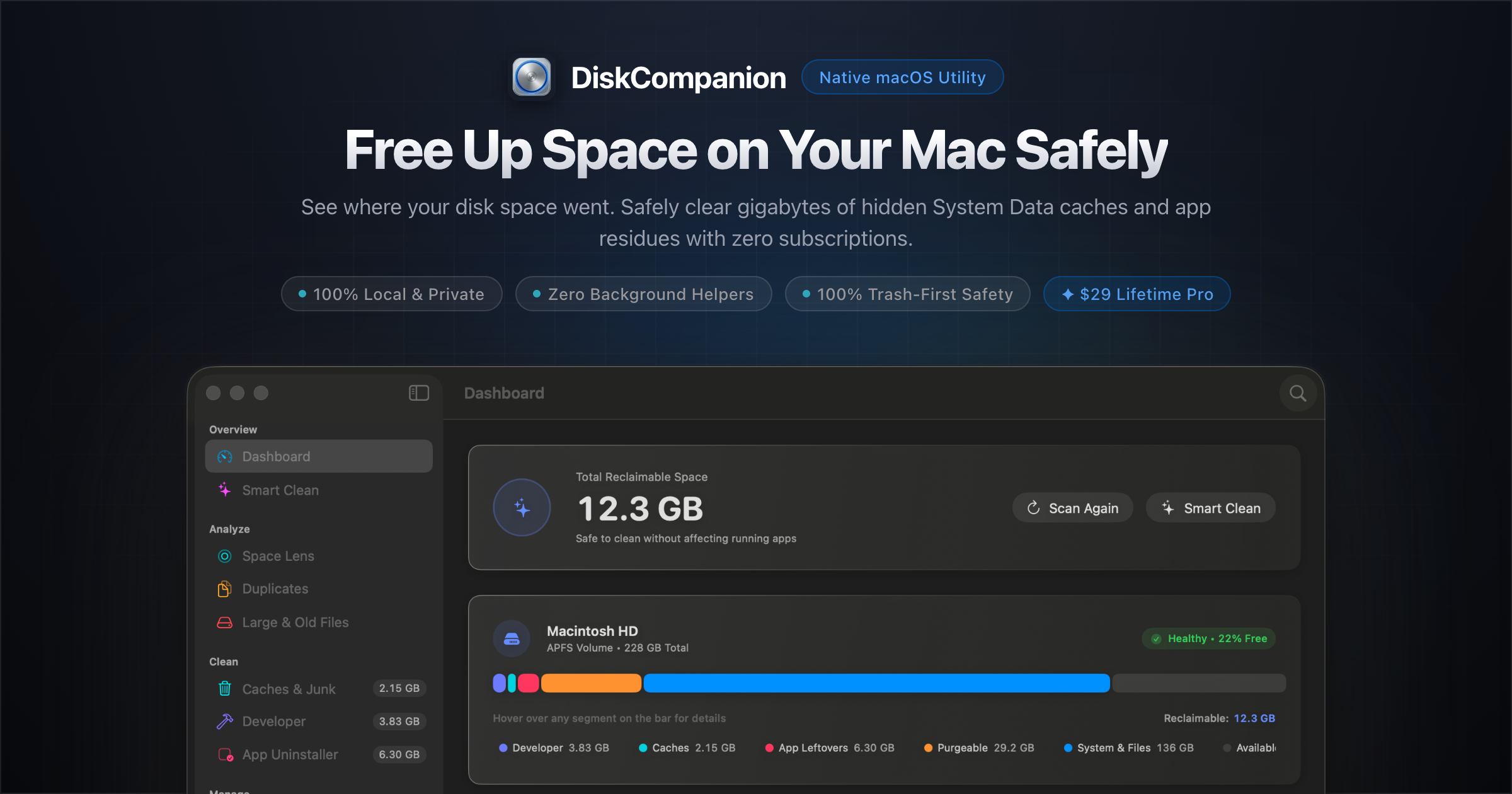Click the Zero Background Helpers pill
The height and width of the screenshot is (794, 1512).
(x=643, y=294)
